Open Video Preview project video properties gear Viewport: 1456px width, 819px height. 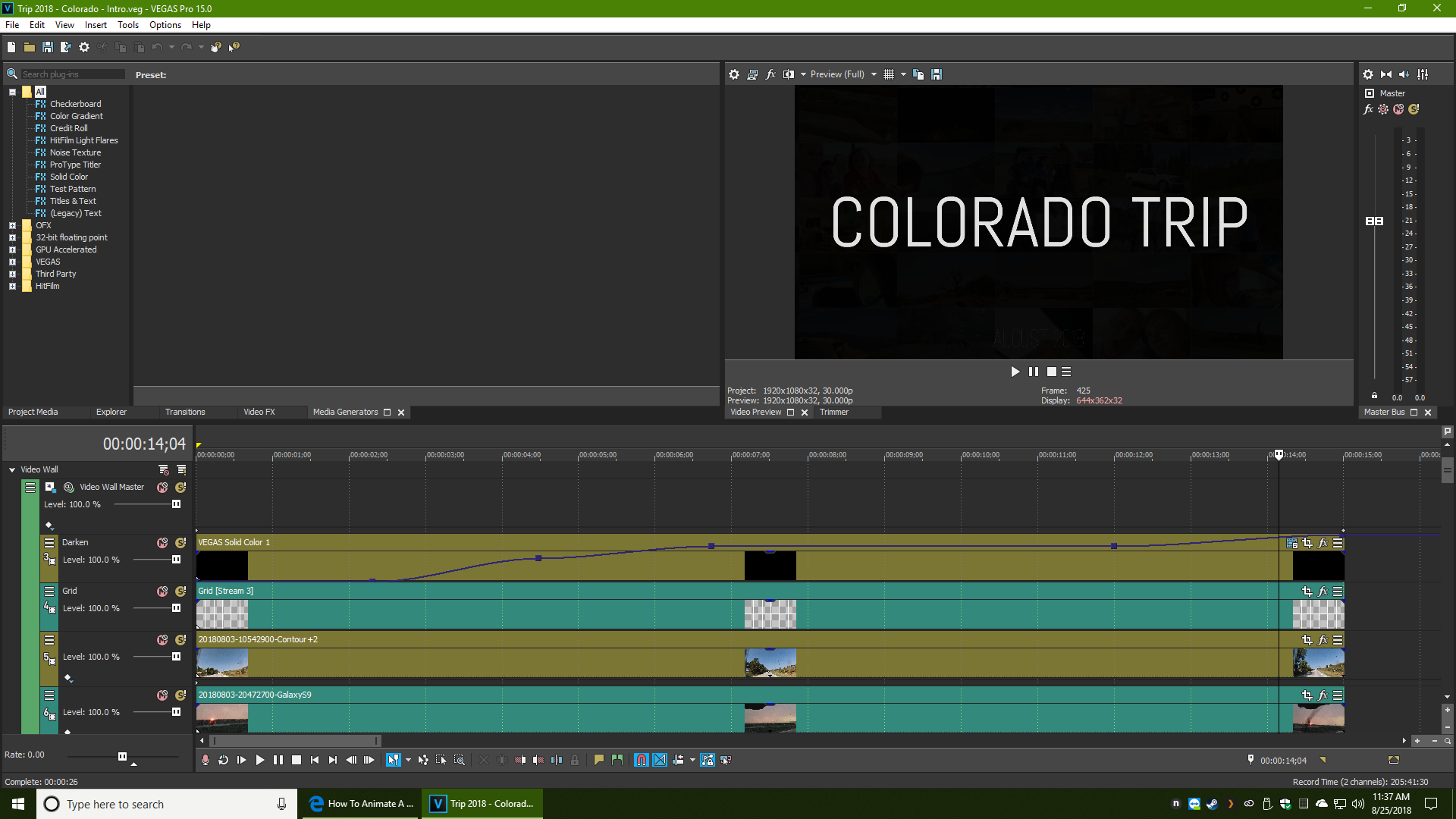pyautogui.click(x=734, y=74)
